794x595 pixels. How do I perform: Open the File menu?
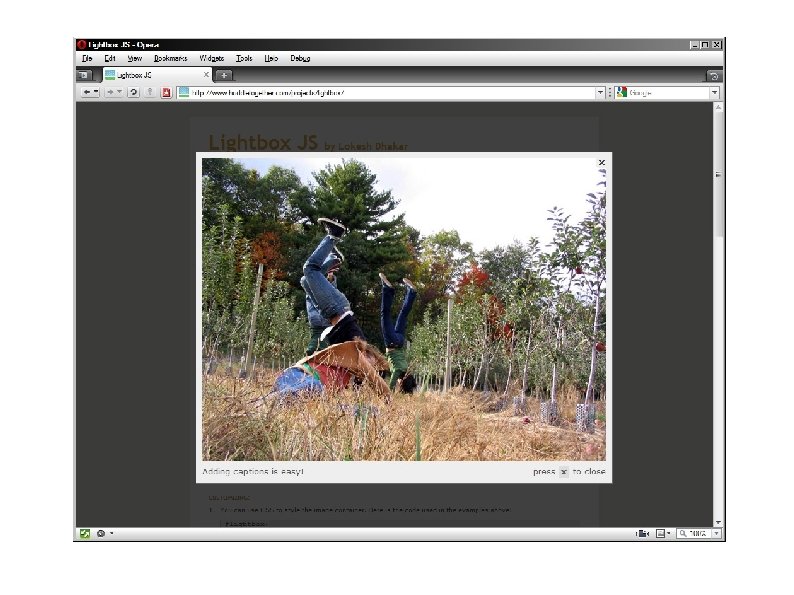click(87, 58)
